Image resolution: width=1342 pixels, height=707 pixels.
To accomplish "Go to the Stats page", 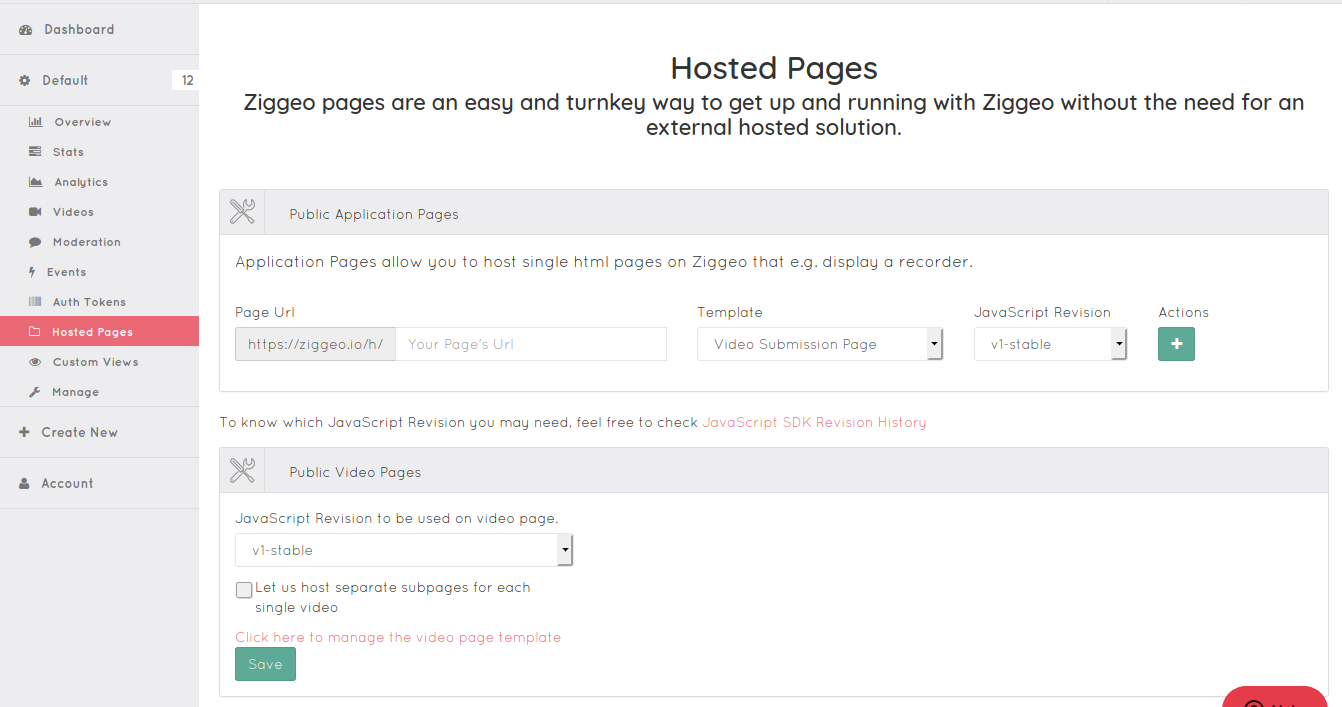I will 99,152.
